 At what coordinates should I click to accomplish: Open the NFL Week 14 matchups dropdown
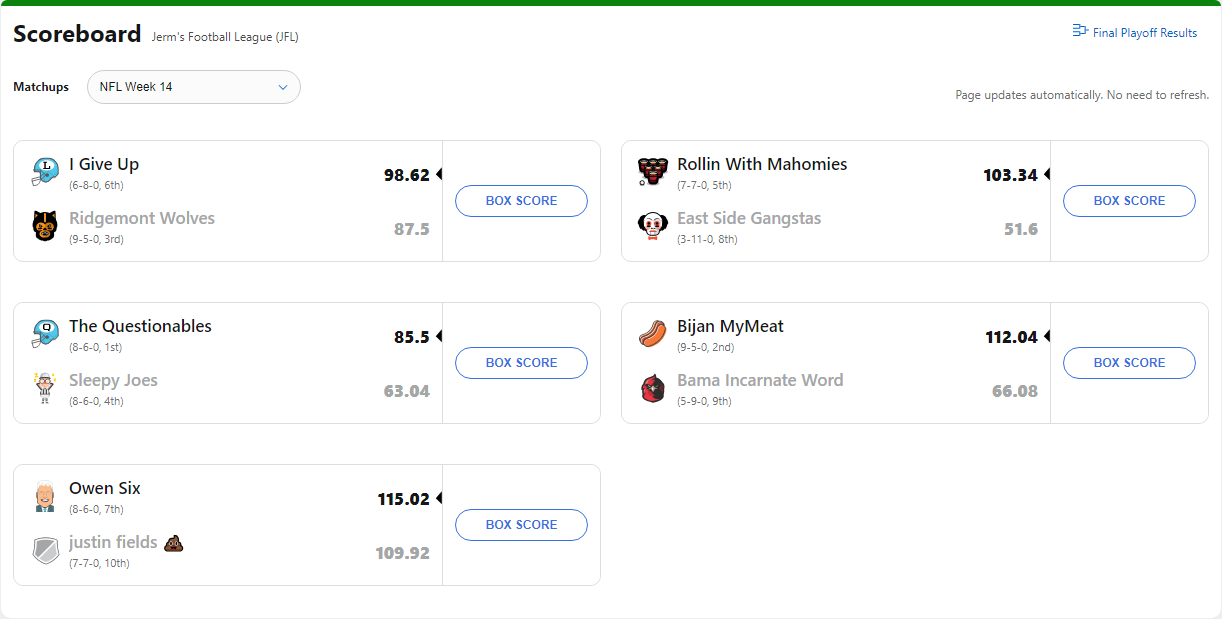194,87
